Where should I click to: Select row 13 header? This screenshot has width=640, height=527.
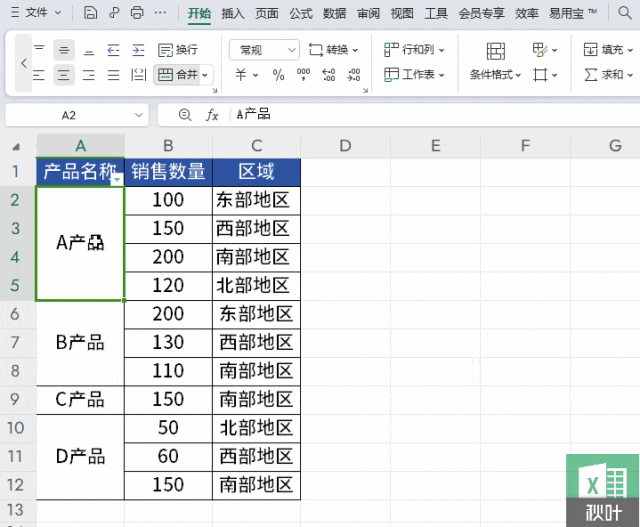(x=16, y=510)
